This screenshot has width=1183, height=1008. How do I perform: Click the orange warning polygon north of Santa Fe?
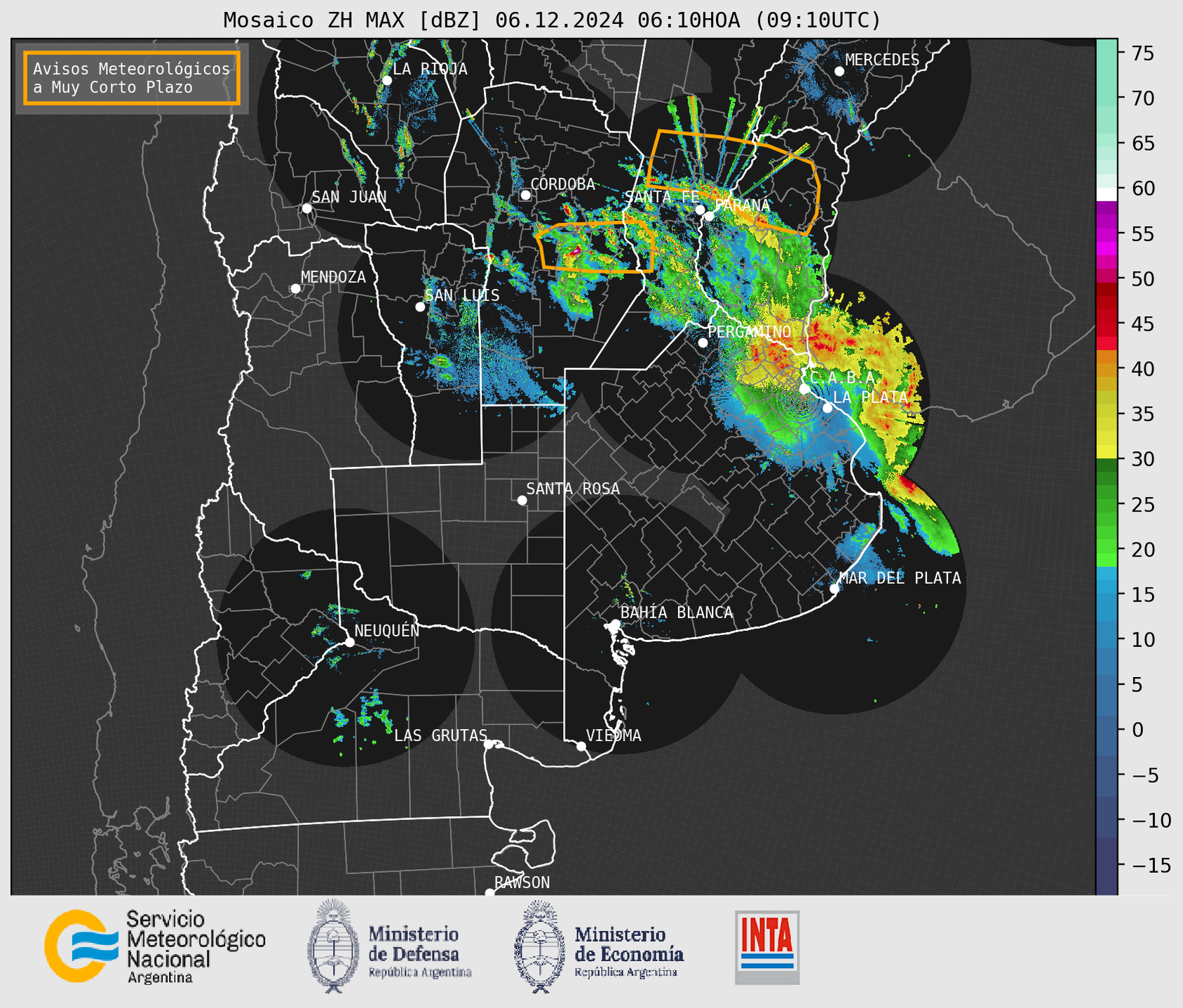(x=734, y=182)
